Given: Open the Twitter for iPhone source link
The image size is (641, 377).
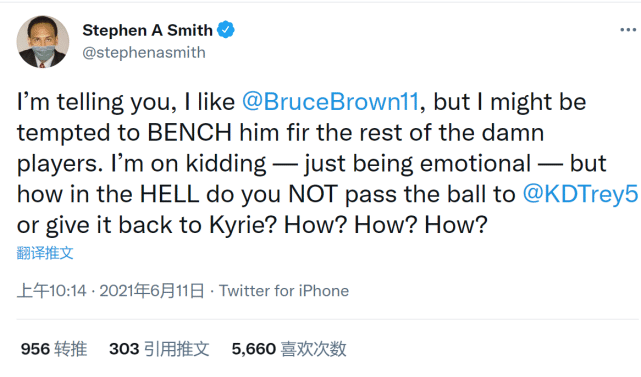Looking at the screenshot, I should (x=284, y=291).
